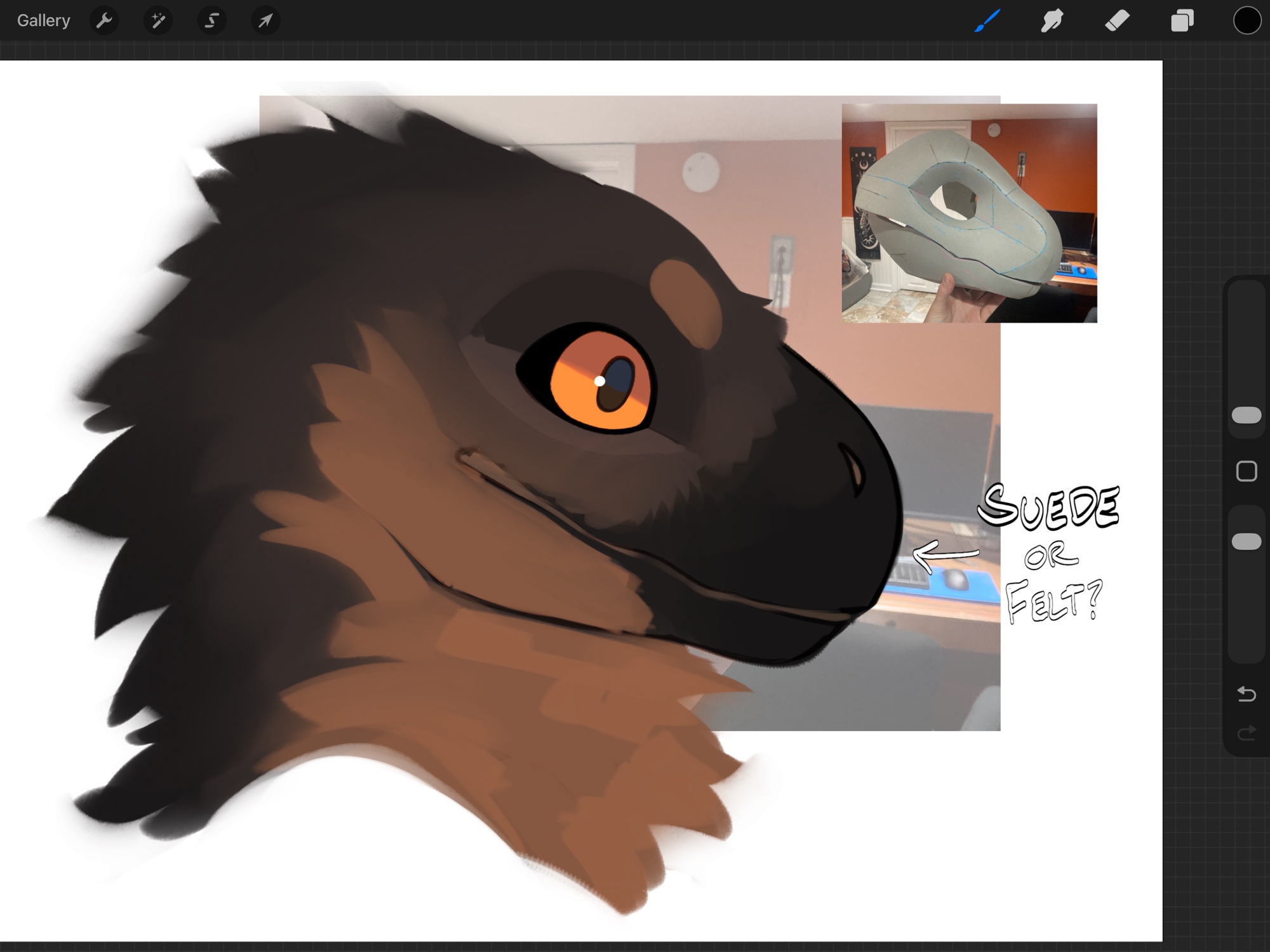This screenshot has height=952, width=1270.
Task: Open the Layers panel
Action: tap(1182, 20)
